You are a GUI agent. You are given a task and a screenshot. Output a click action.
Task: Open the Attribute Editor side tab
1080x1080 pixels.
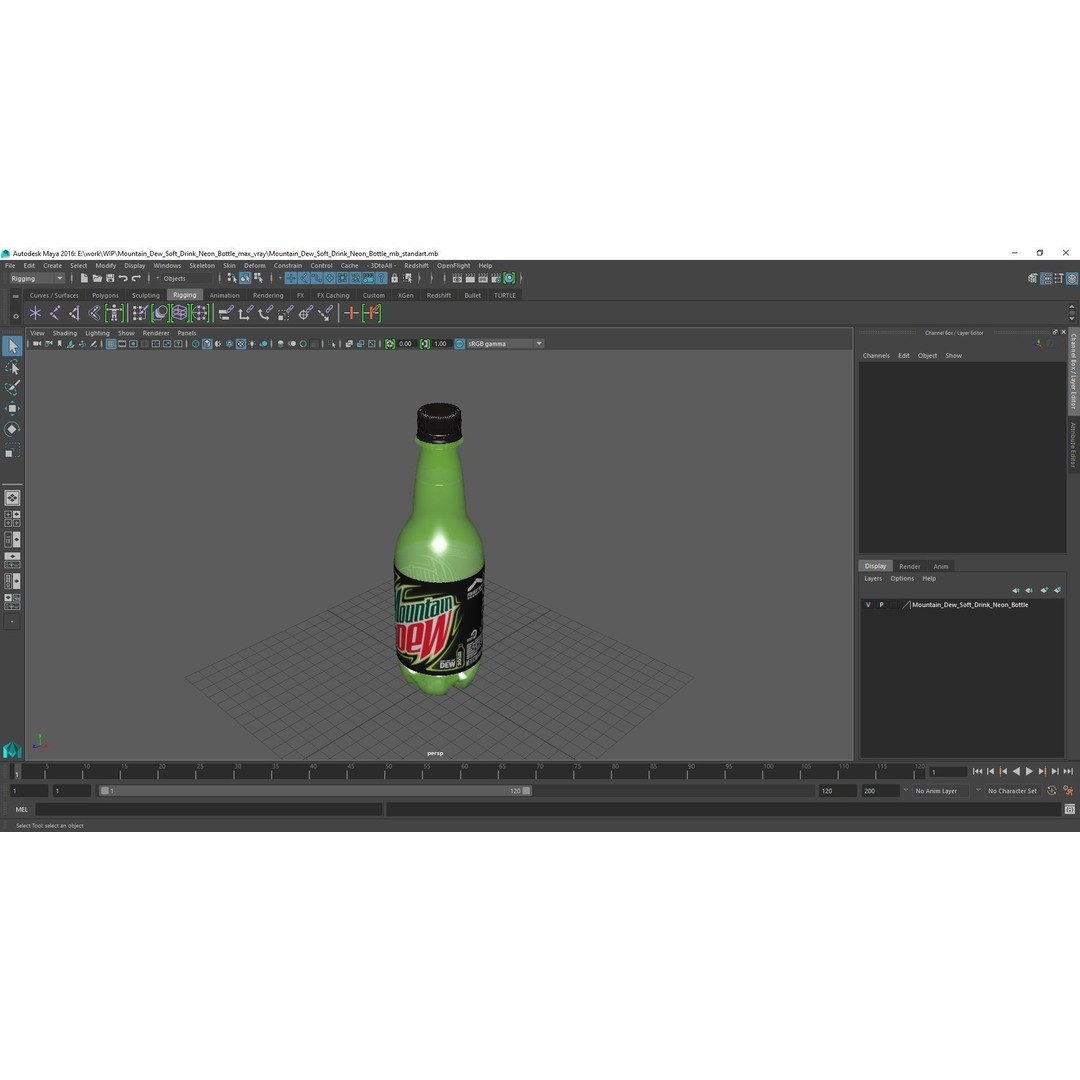(1072, 446)
